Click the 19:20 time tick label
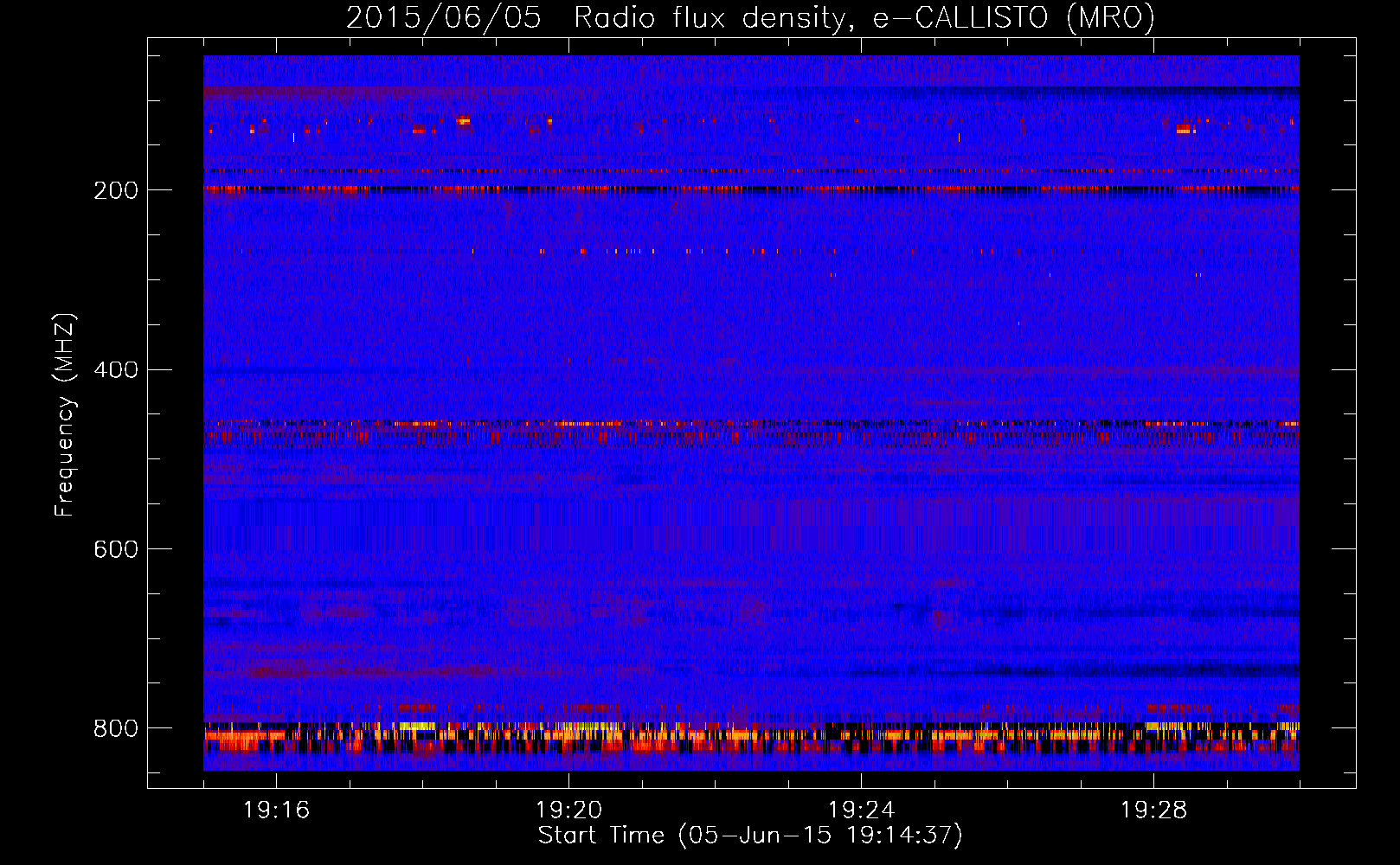1400x865 pixels. point(568,811)
